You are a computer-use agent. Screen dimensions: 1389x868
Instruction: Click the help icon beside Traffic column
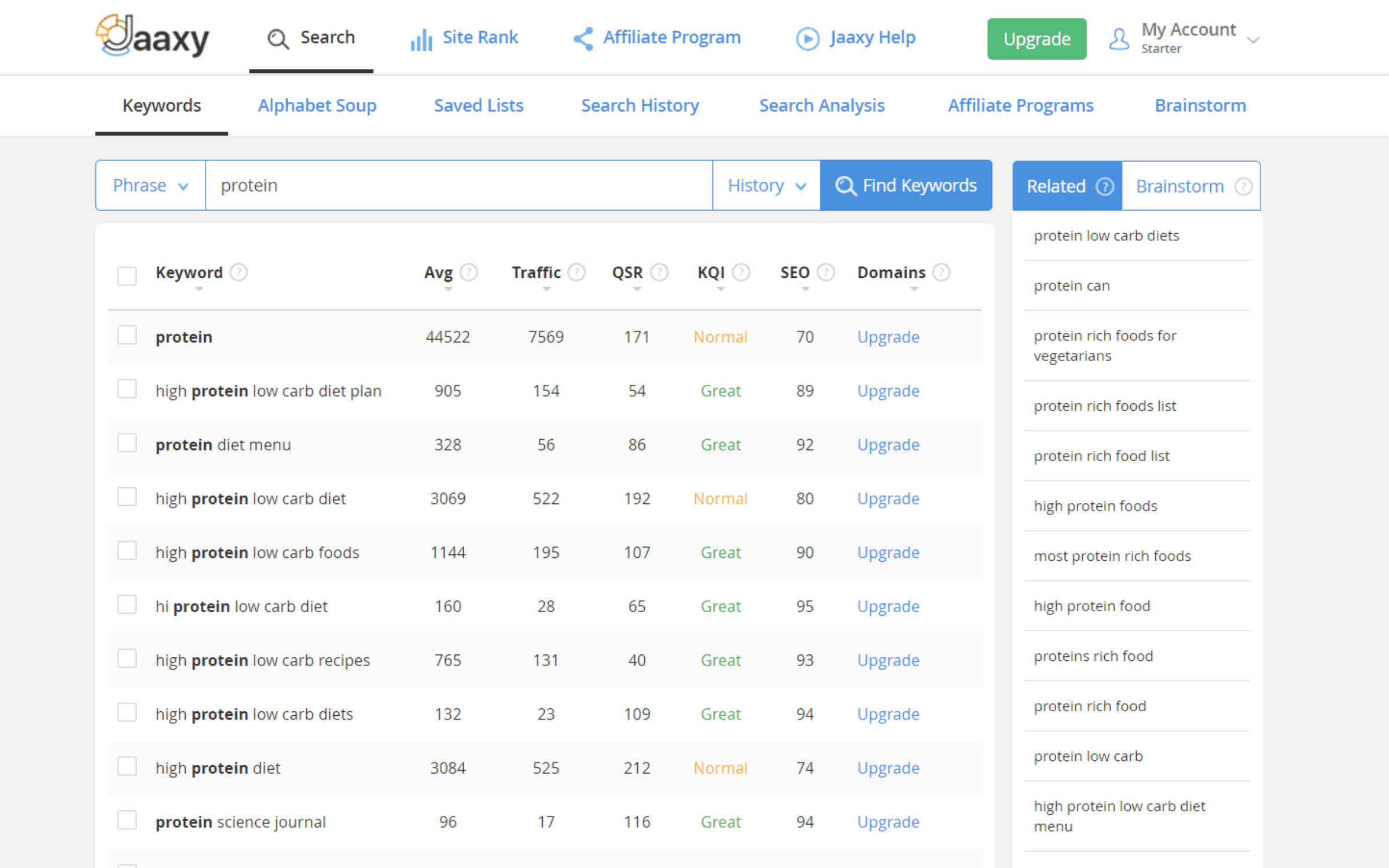576,272
